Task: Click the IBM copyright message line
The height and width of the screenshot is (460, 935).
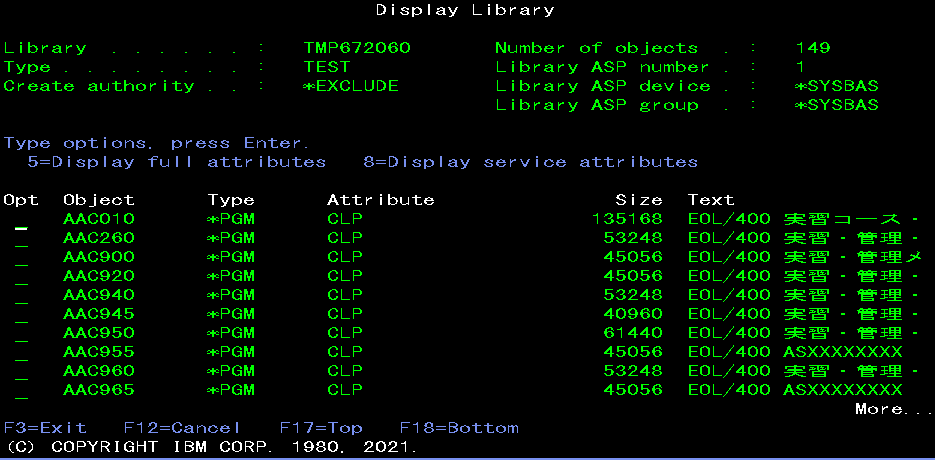Action: pos(213,447)
